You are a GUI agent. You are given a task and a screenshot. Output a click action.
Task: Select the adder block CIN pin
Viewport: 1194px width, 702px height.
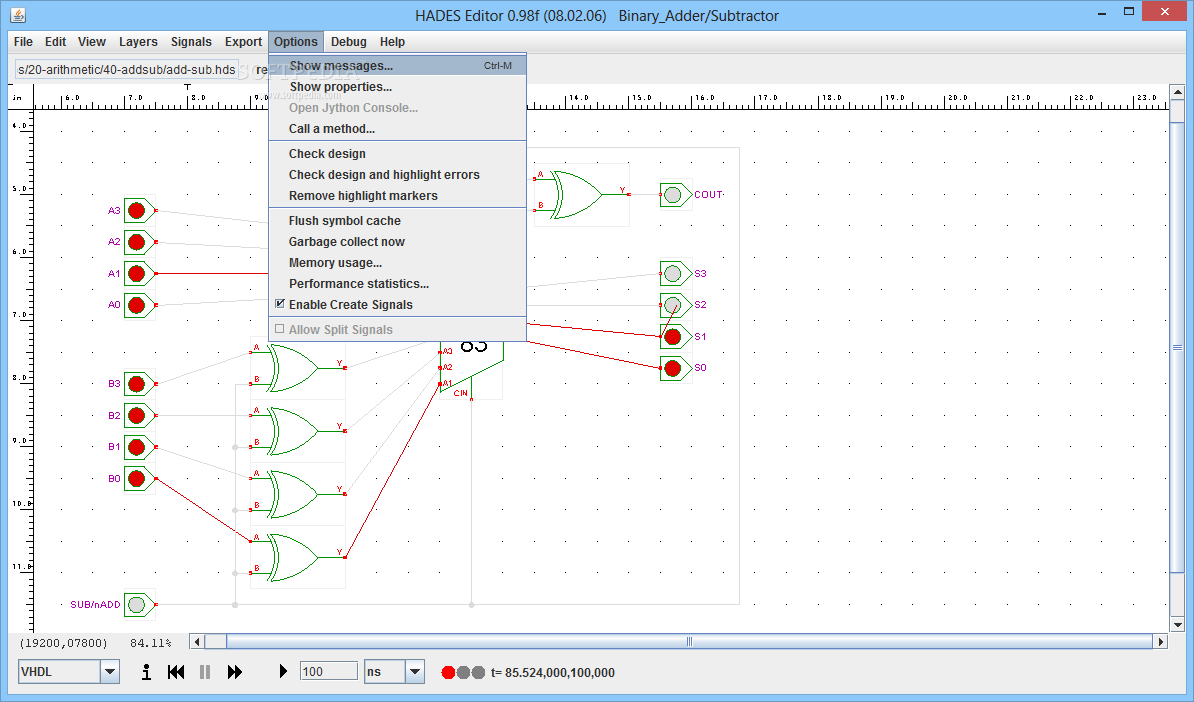coord(471,398)
